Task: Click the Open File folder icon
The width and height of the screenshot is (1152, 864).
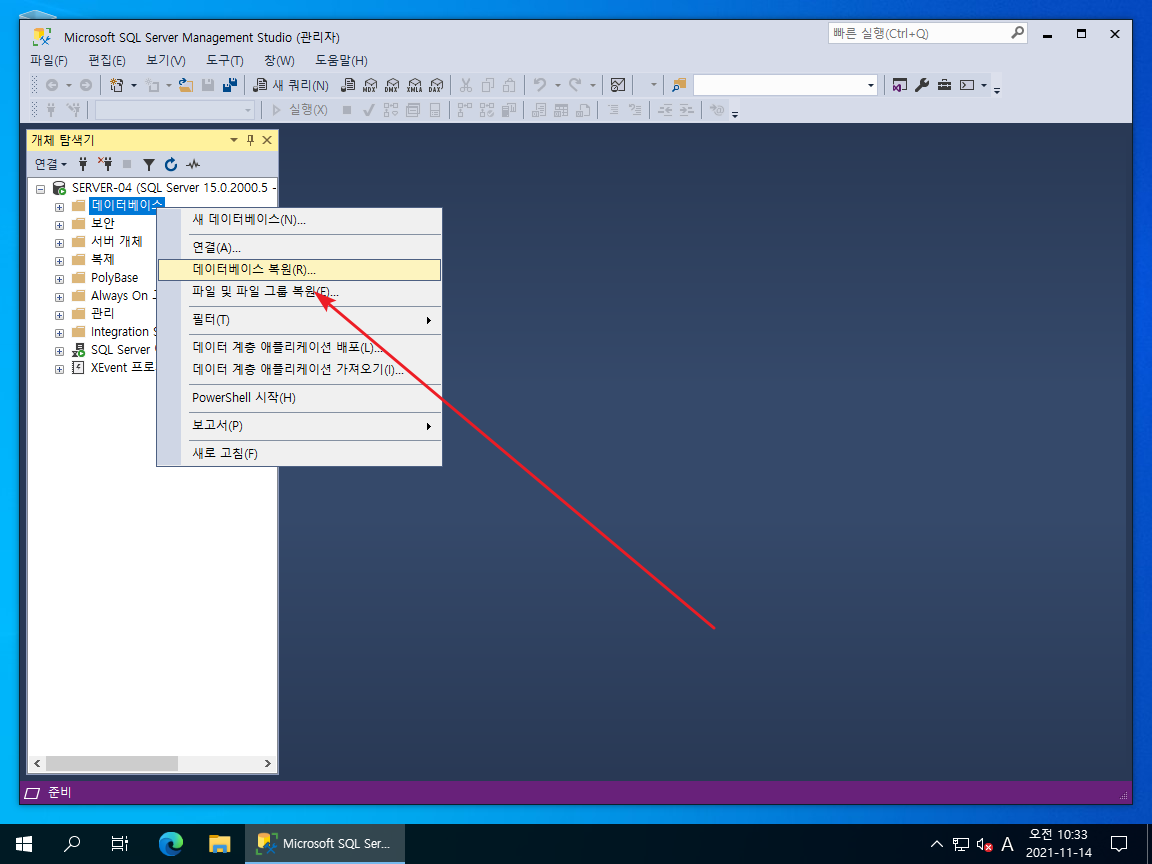Action: point(186,85)
